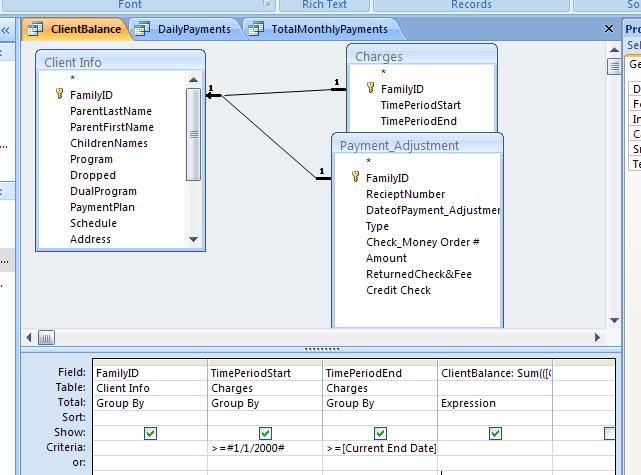The width and height of the screenshot is (641, 475).
Task: Select Dropped field in Client Info
Action: [x=93, y=175]
